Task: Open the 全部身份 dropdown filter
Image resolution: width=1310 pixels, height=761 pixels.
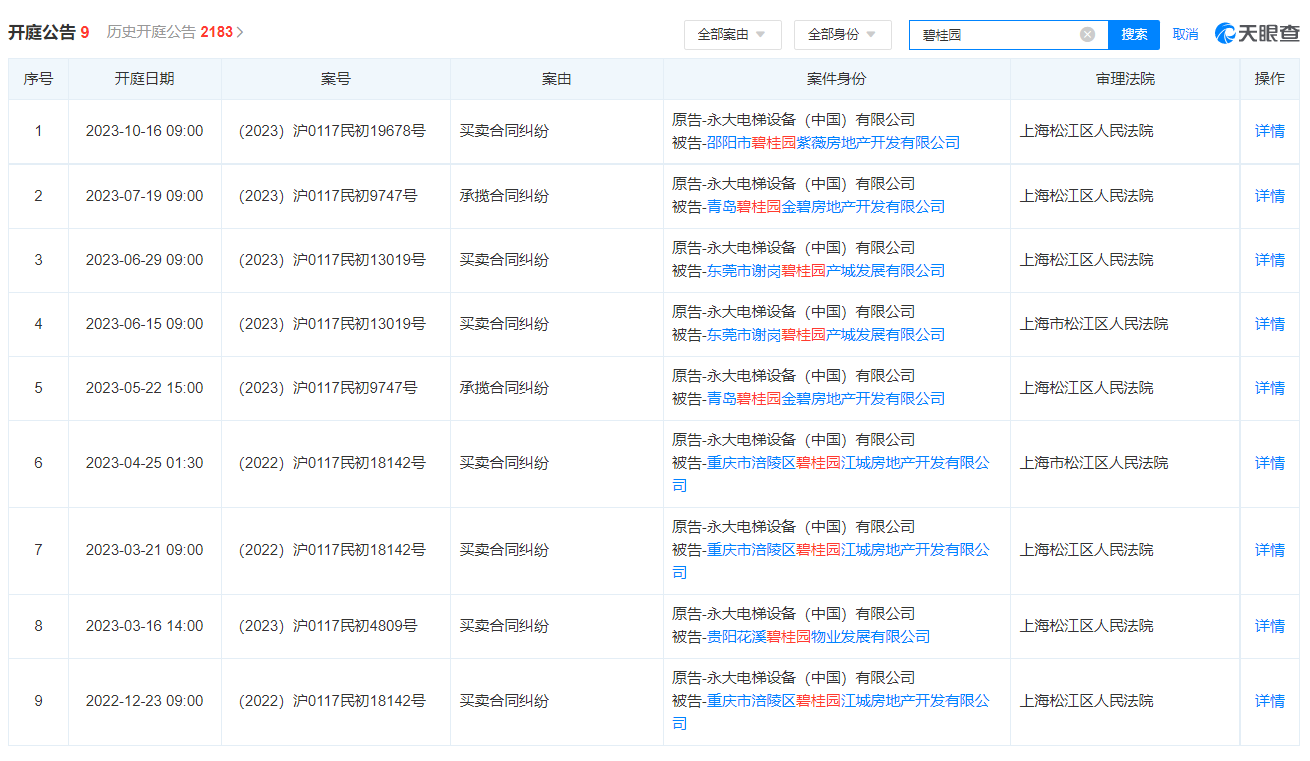Action: 842,34
